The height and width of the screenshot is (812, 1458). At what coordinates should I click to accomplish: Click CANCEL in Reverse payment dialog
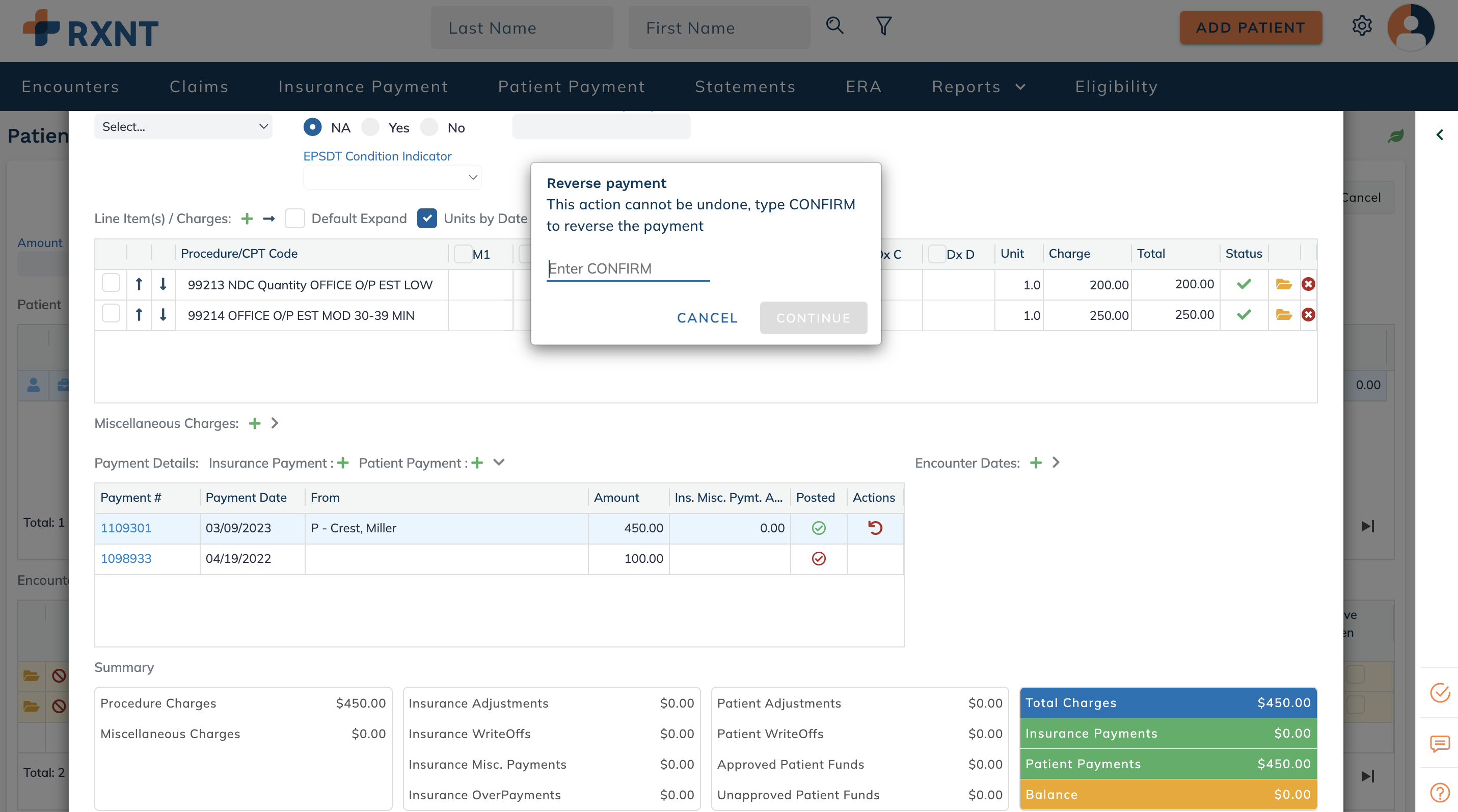(x=707, y=318)
